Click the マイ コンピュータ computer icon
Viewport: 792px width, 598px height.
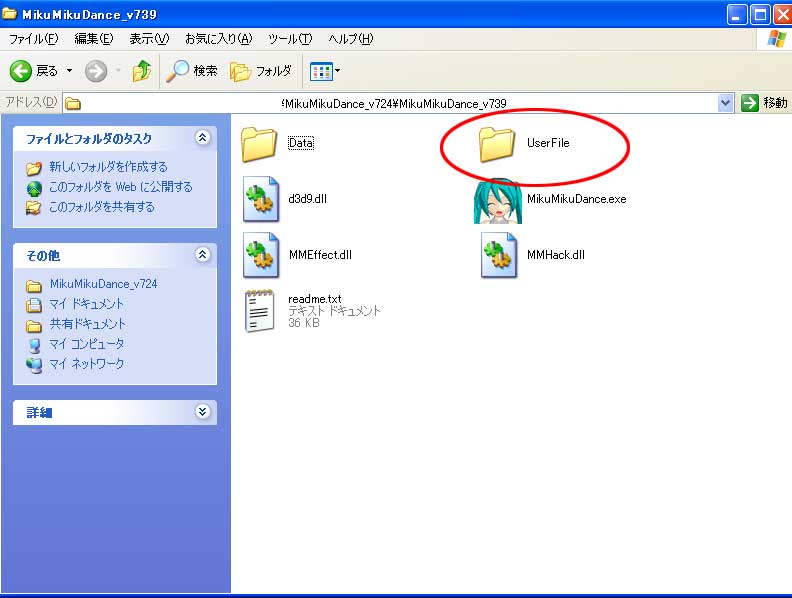[x=34, y=345]
